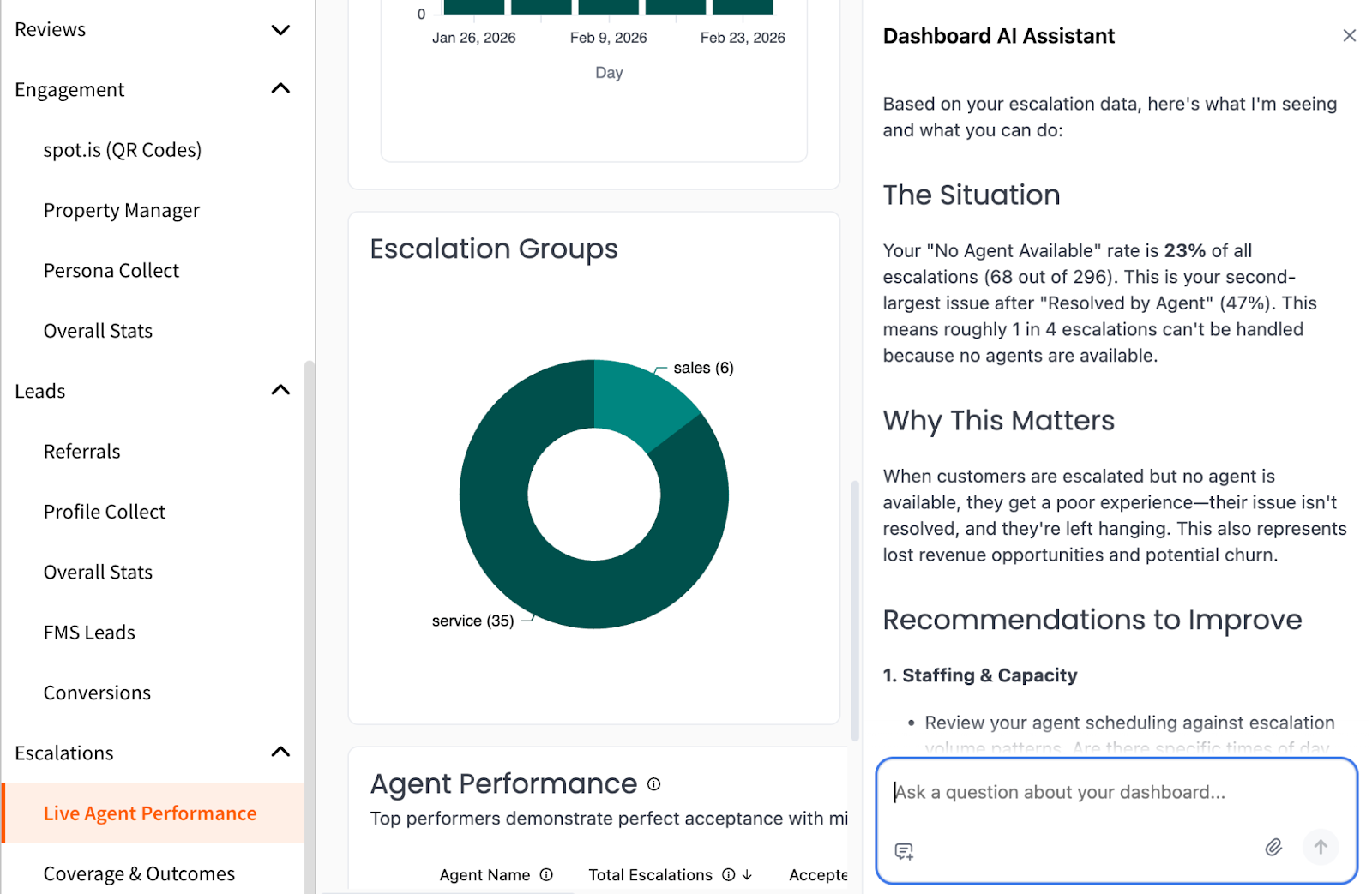Click the Leads section label
Viewport: 1372px width, 894px height.
40,391
